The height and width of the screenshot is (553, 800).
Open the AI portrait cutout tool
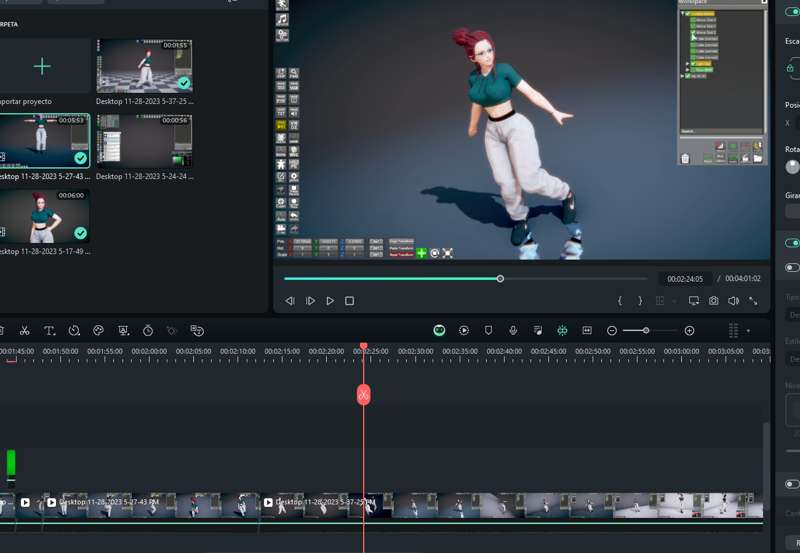(123, 331)
